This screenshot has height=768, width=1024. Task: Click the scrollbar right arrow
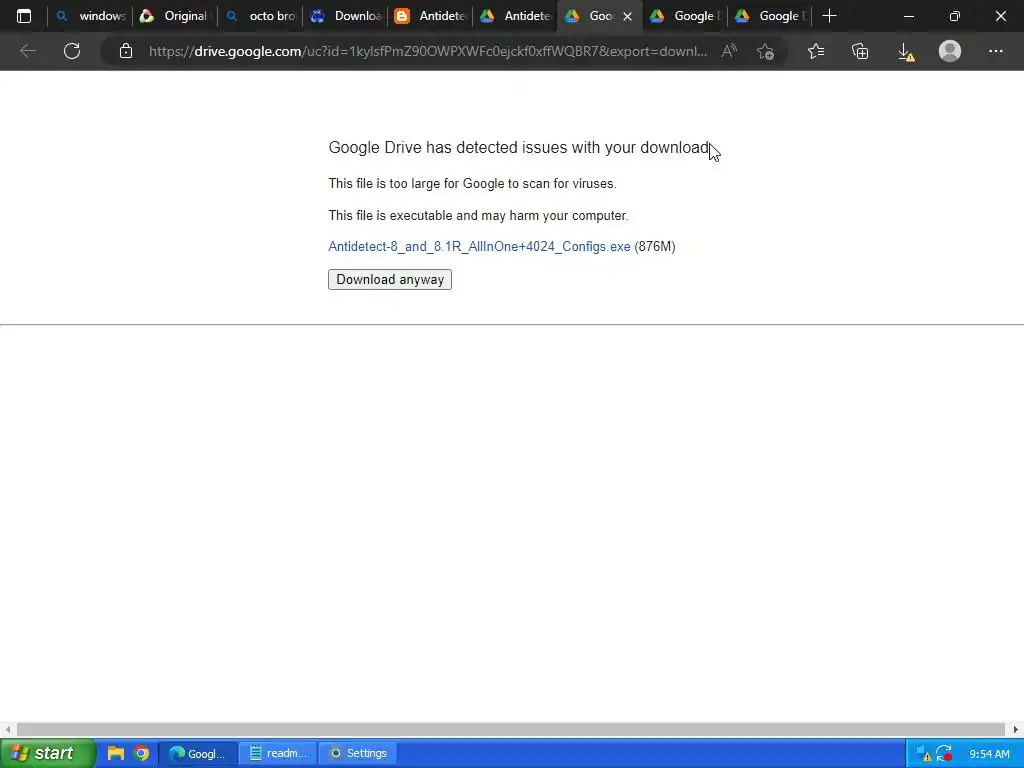tap(1016, 729)
